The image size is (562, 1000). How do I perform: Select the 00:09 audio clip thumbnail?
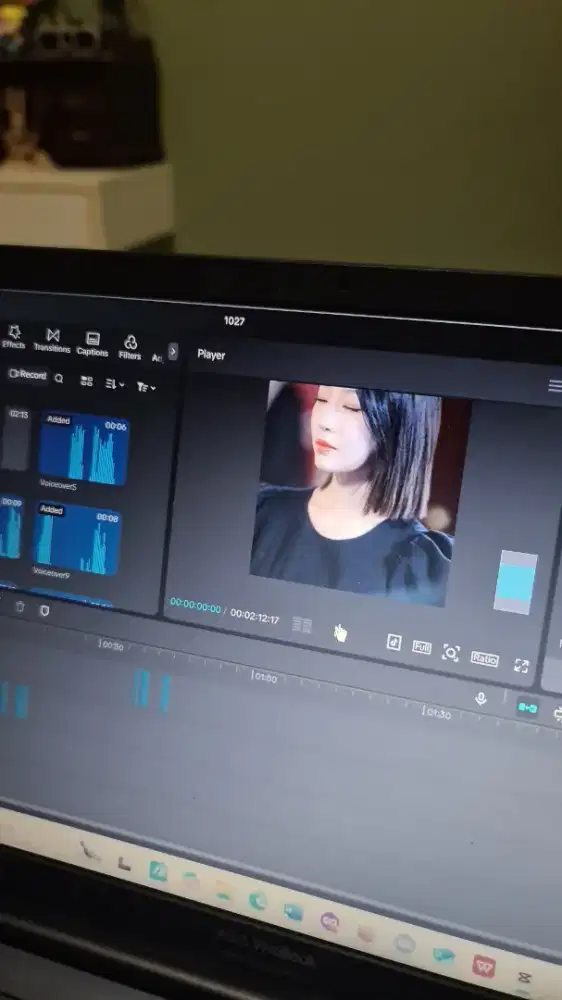point(11,527)
